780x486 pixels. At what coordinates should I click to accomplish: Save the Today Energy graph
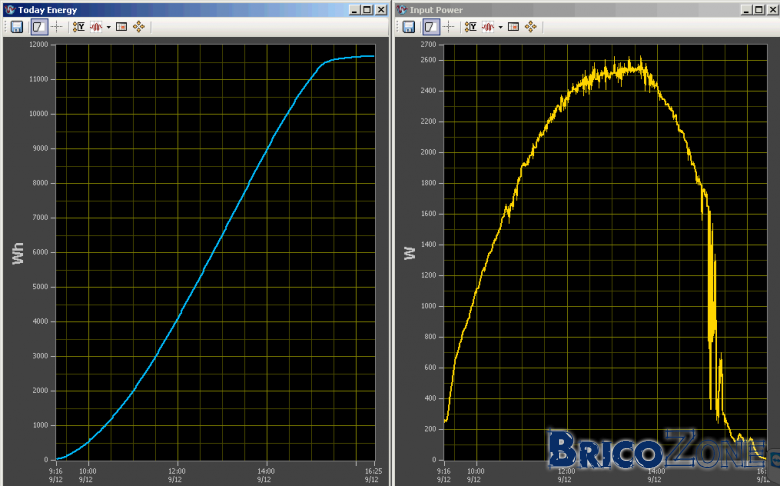pos(17,27)
